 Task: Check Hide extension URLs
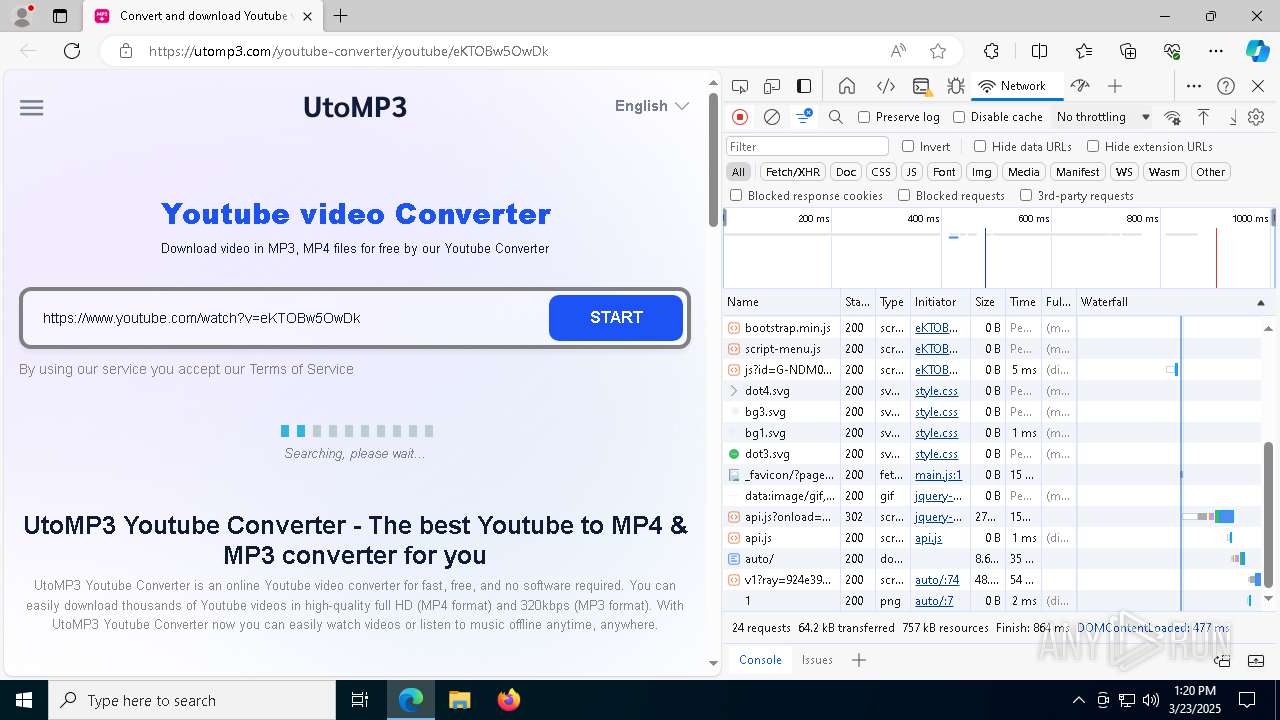pyautogui.click(x=1093, y=146)
